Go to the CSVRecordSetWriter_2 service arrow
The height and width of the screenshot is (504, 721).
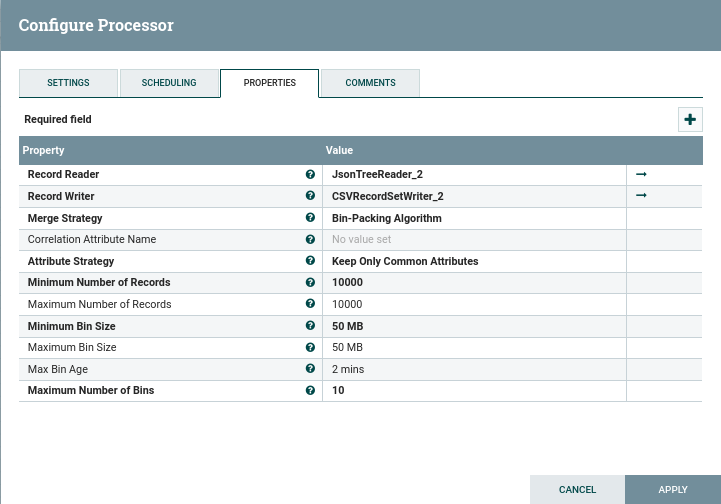[642, 196]
